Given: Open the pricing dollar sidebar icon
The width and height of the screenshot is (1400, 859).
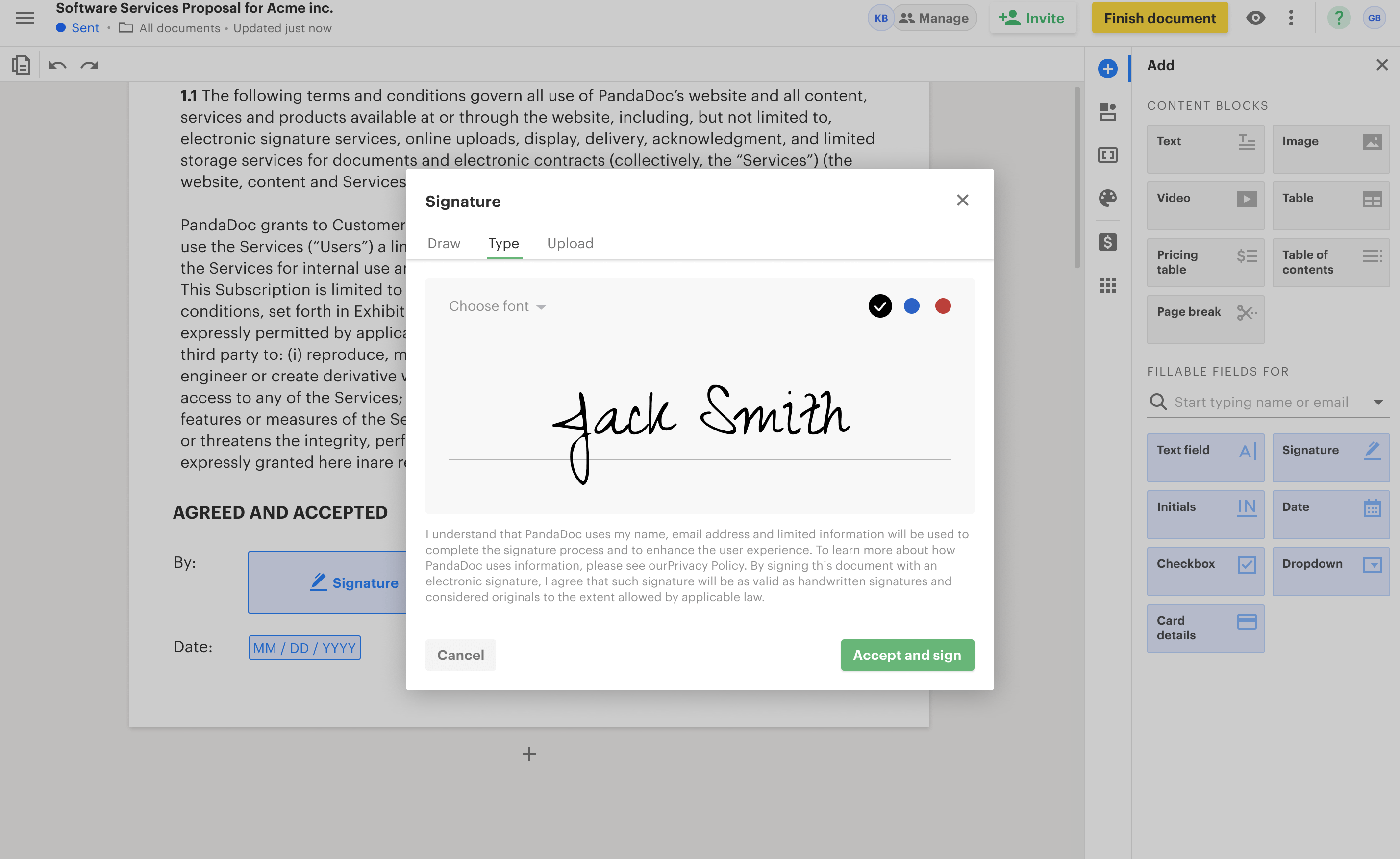Looking at the screenshot, I should click(x=1107, y=242).
